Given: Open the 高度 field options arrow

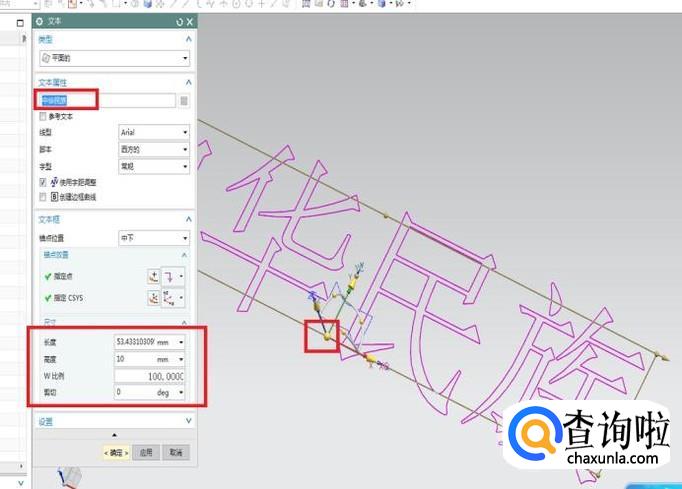Looking at the screenshot, I should (x=181, y=359).
